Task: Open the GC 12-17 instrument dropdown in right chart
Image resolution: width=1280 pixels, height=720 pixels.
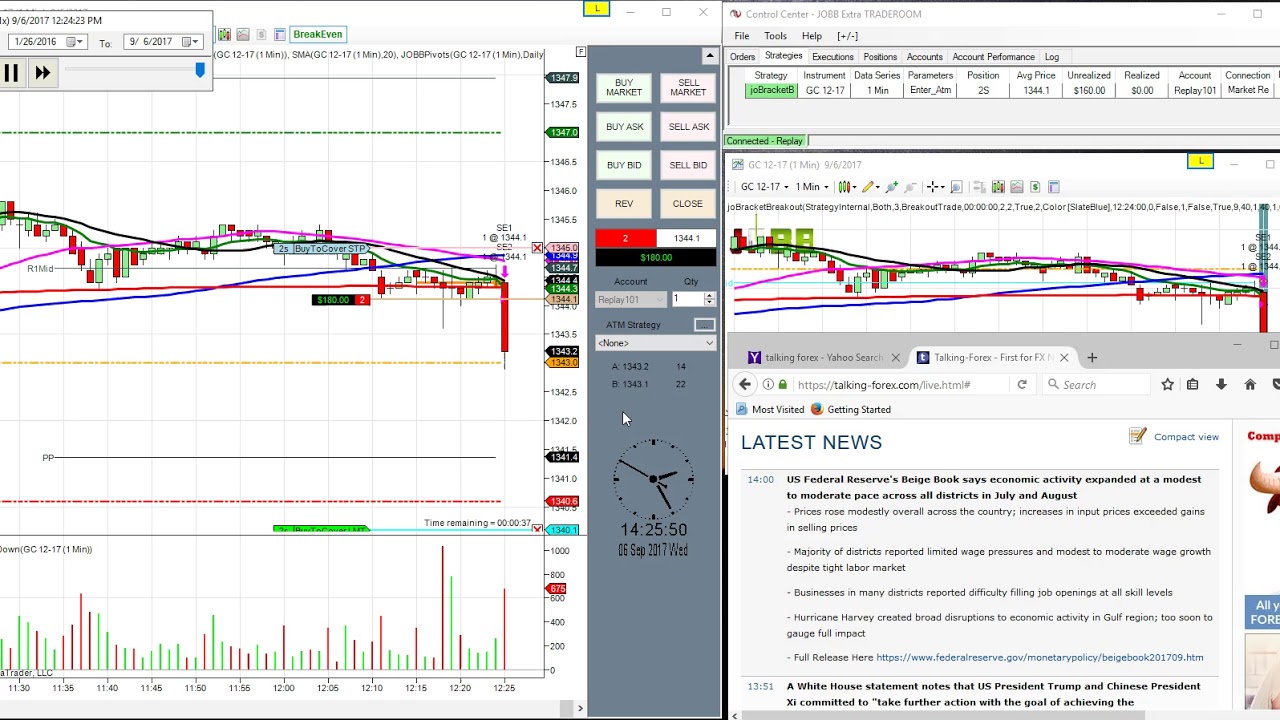Action: pyautogui.click(x=764, y=187)
